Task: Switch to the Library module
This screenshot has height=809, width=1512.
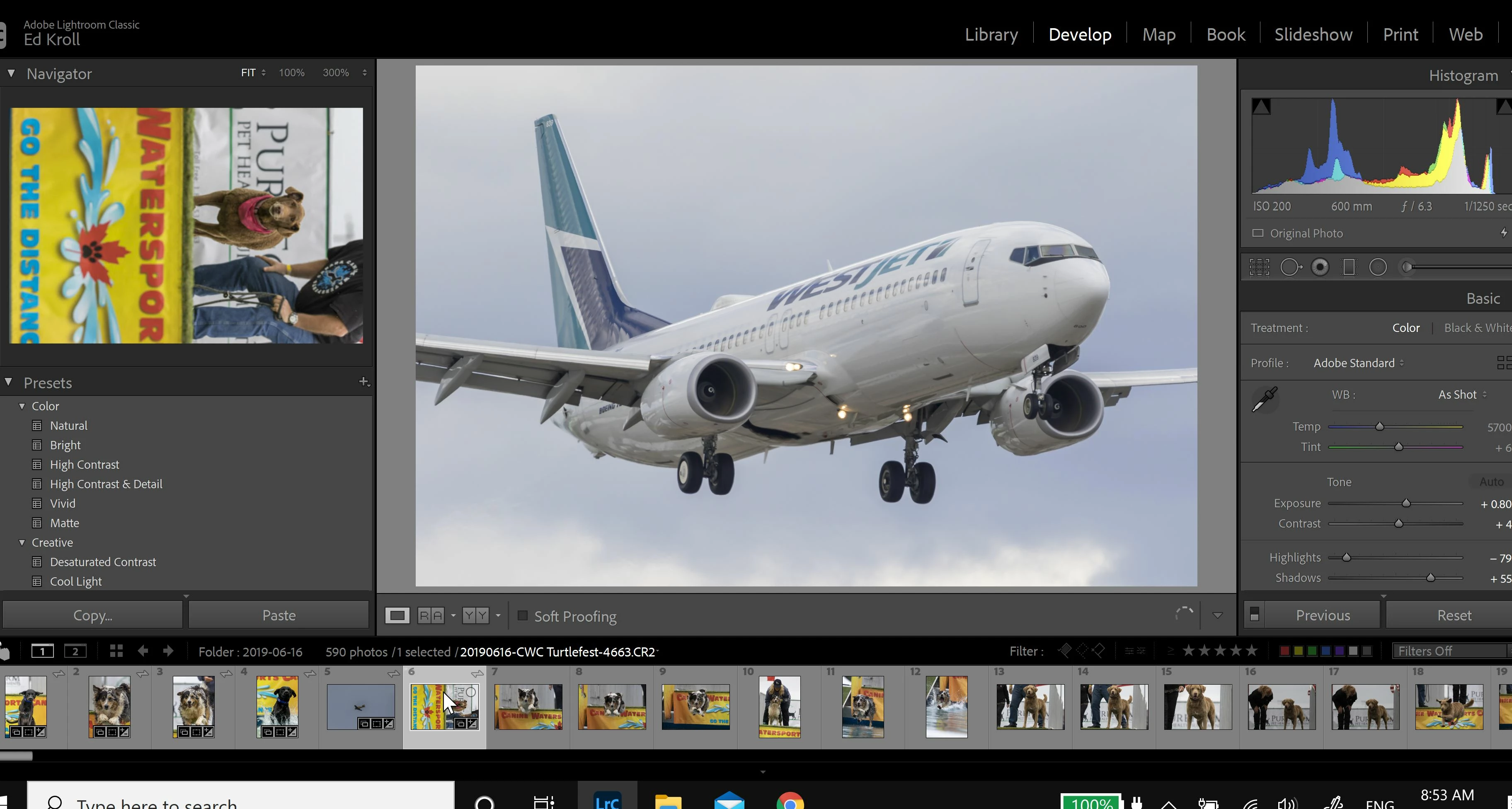Action: pyautogui.click(x=991, y=34)
